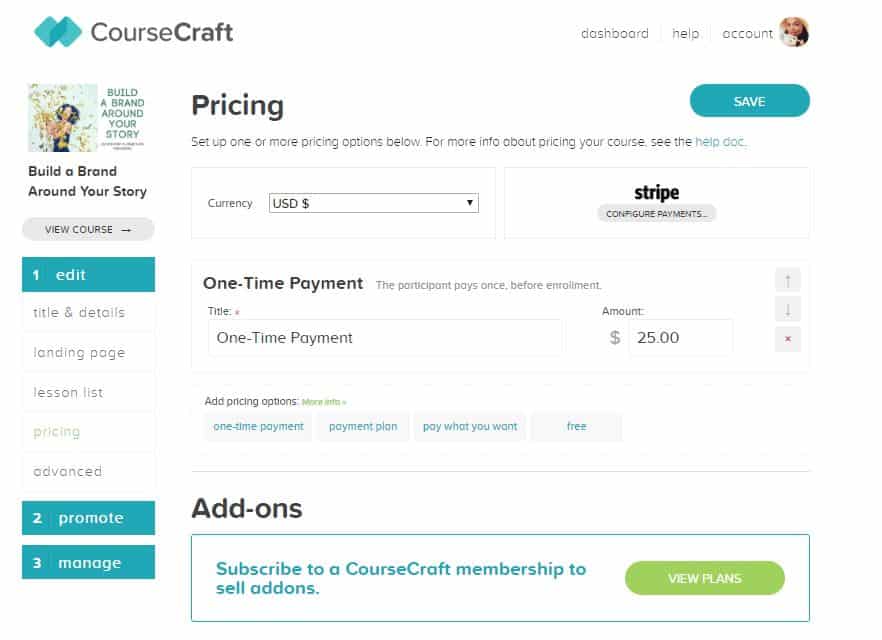Open the account profile avatar
This screenshot has height=640, width=882.
794,33
